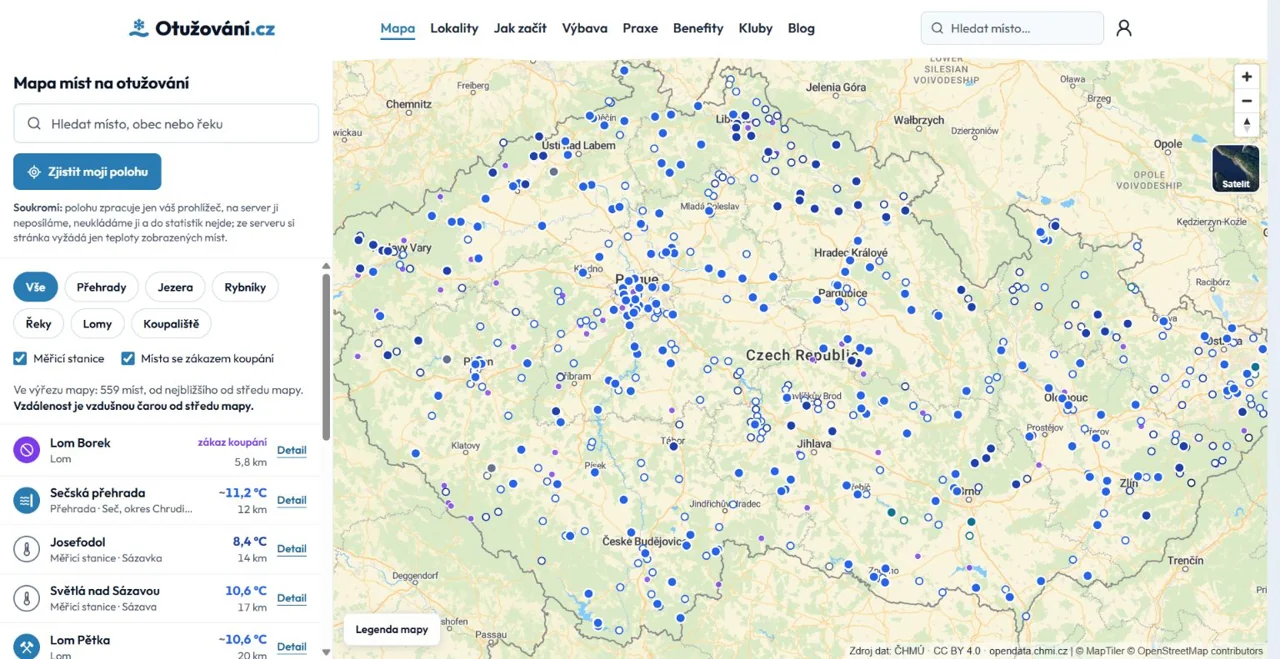The width and height of the screenshot is (1280, 659).
Task: Click the header search magnifier icon
Action: click(937, 28)
